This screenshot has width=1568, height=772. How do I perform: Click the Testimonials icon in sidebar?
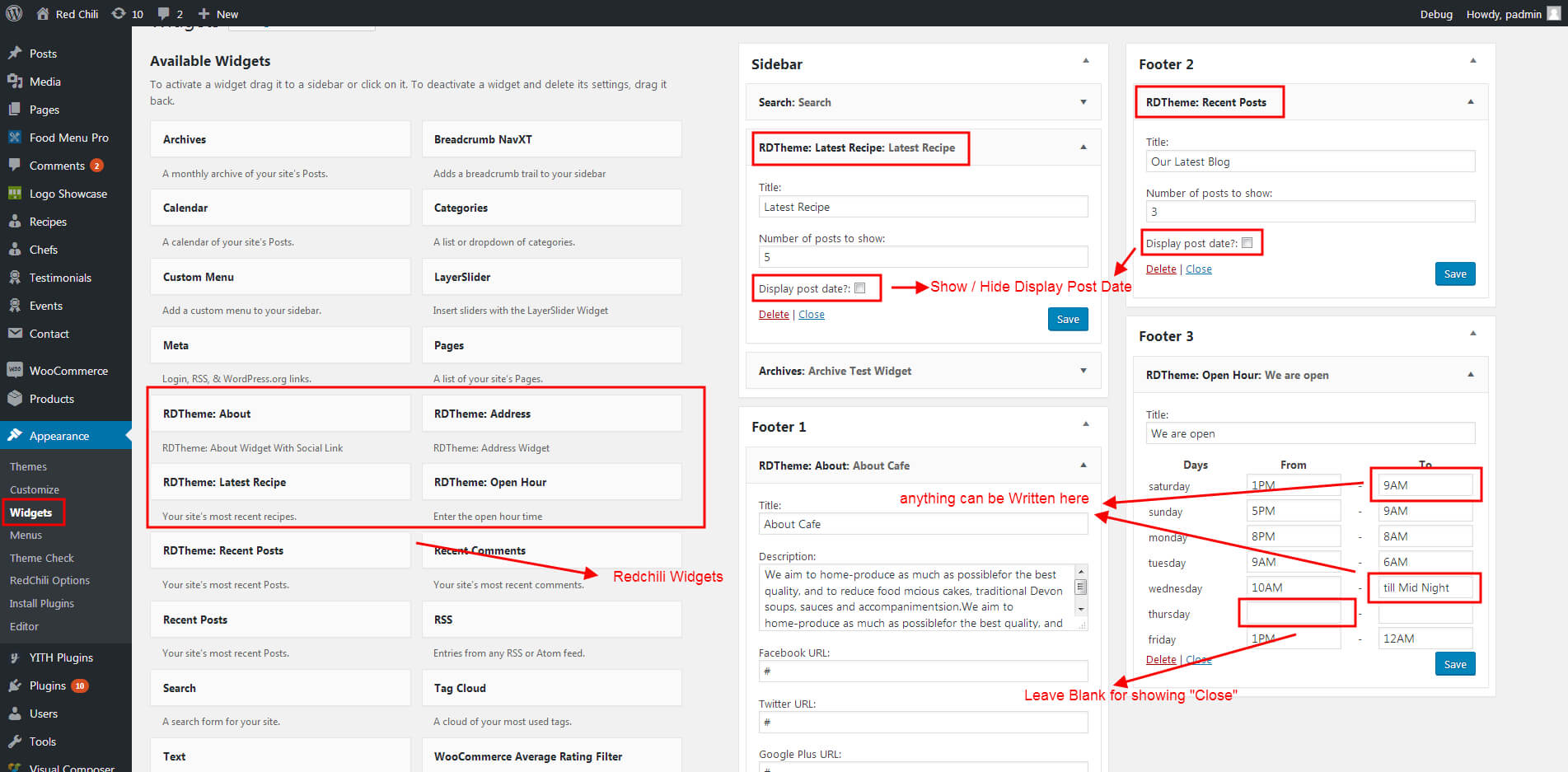[15, 278]
